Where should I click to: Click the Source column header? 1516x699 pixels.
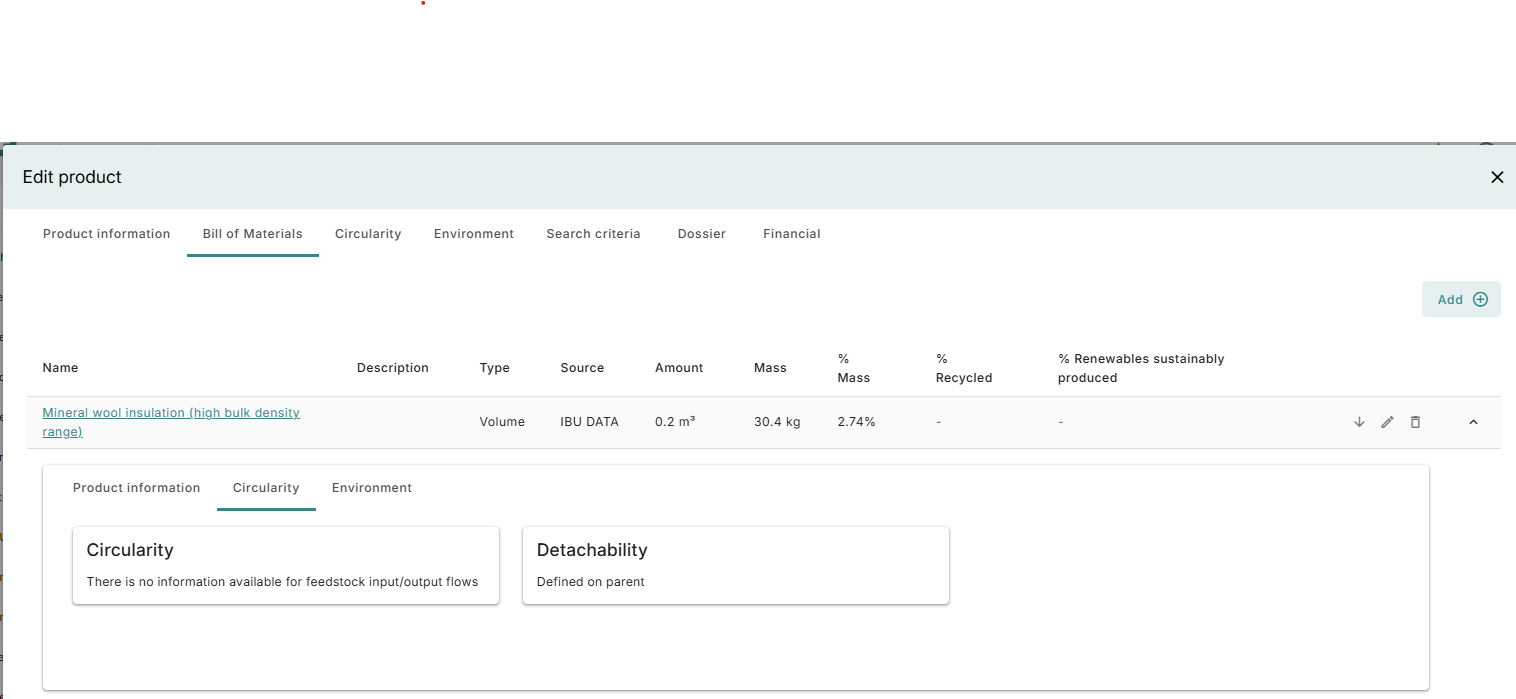[x=582, y=368]
